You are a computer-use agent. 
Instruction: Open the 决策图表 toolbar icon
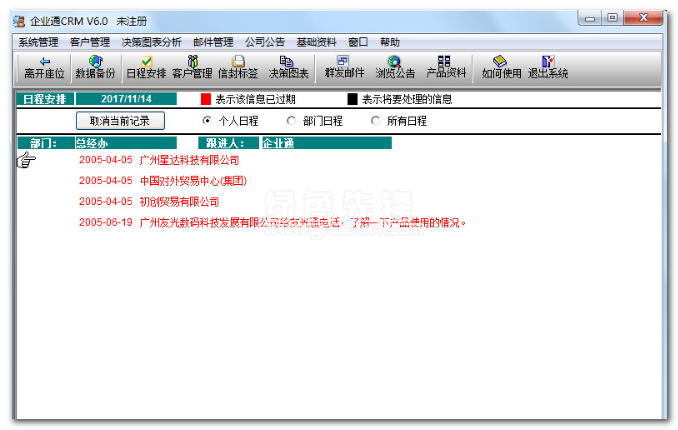point(288,67)
